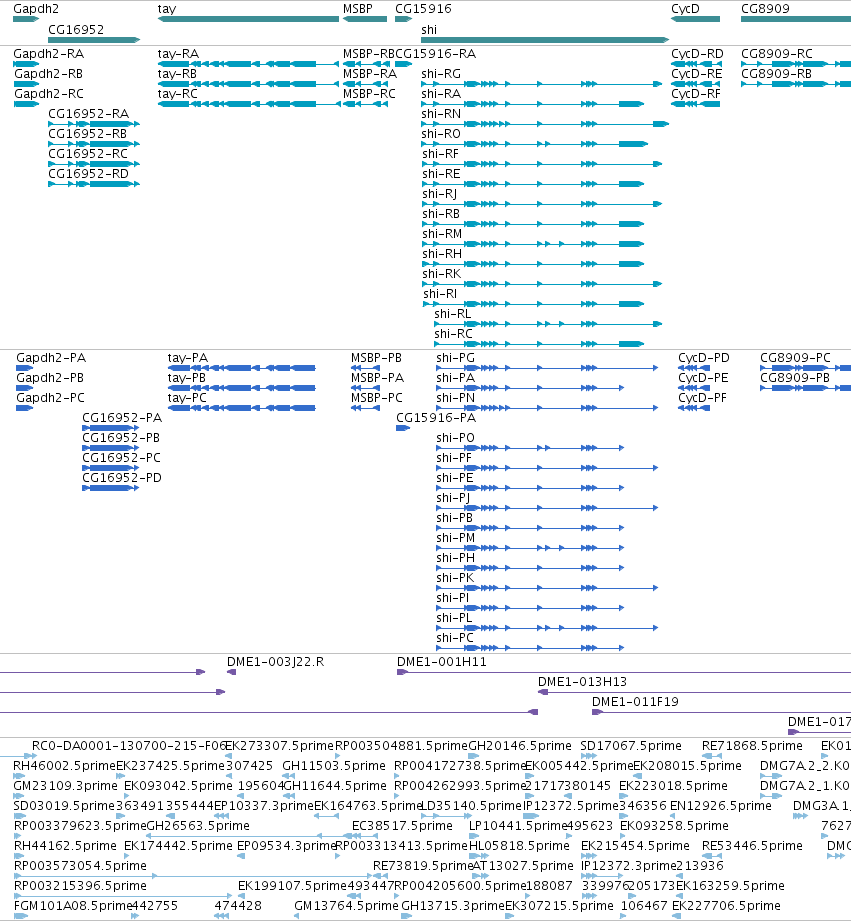Click transcript shi-RC label
The image size is (851, 921).
[453, 333]
